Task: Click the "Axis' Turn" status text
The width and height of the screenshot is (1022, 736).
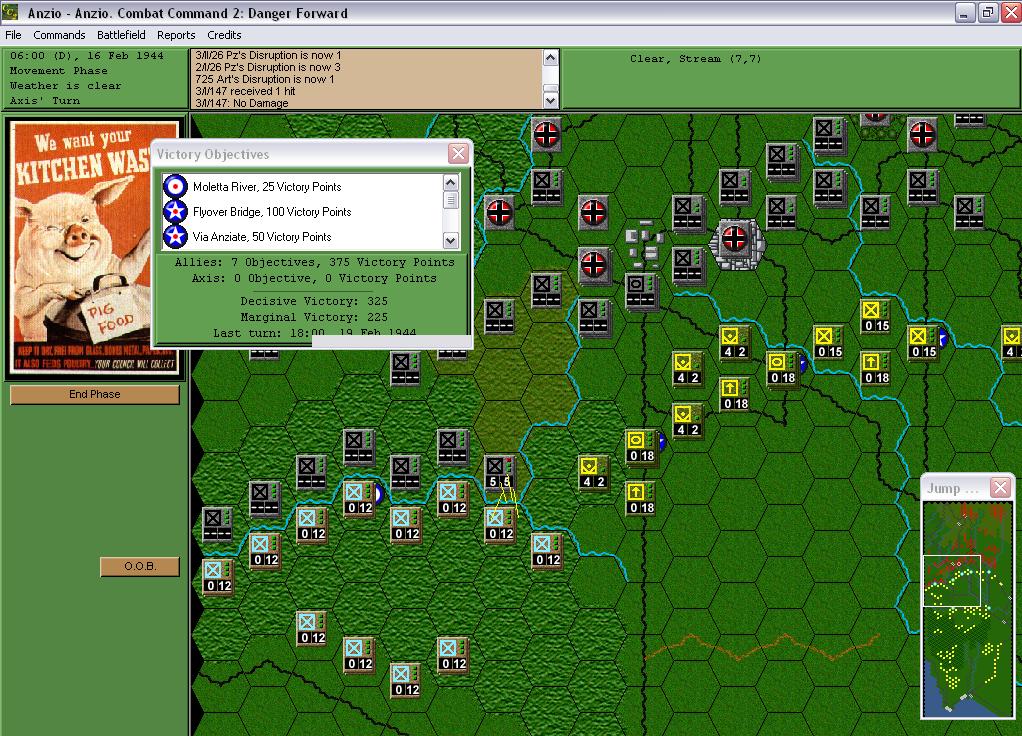Action: coord(45,101)
